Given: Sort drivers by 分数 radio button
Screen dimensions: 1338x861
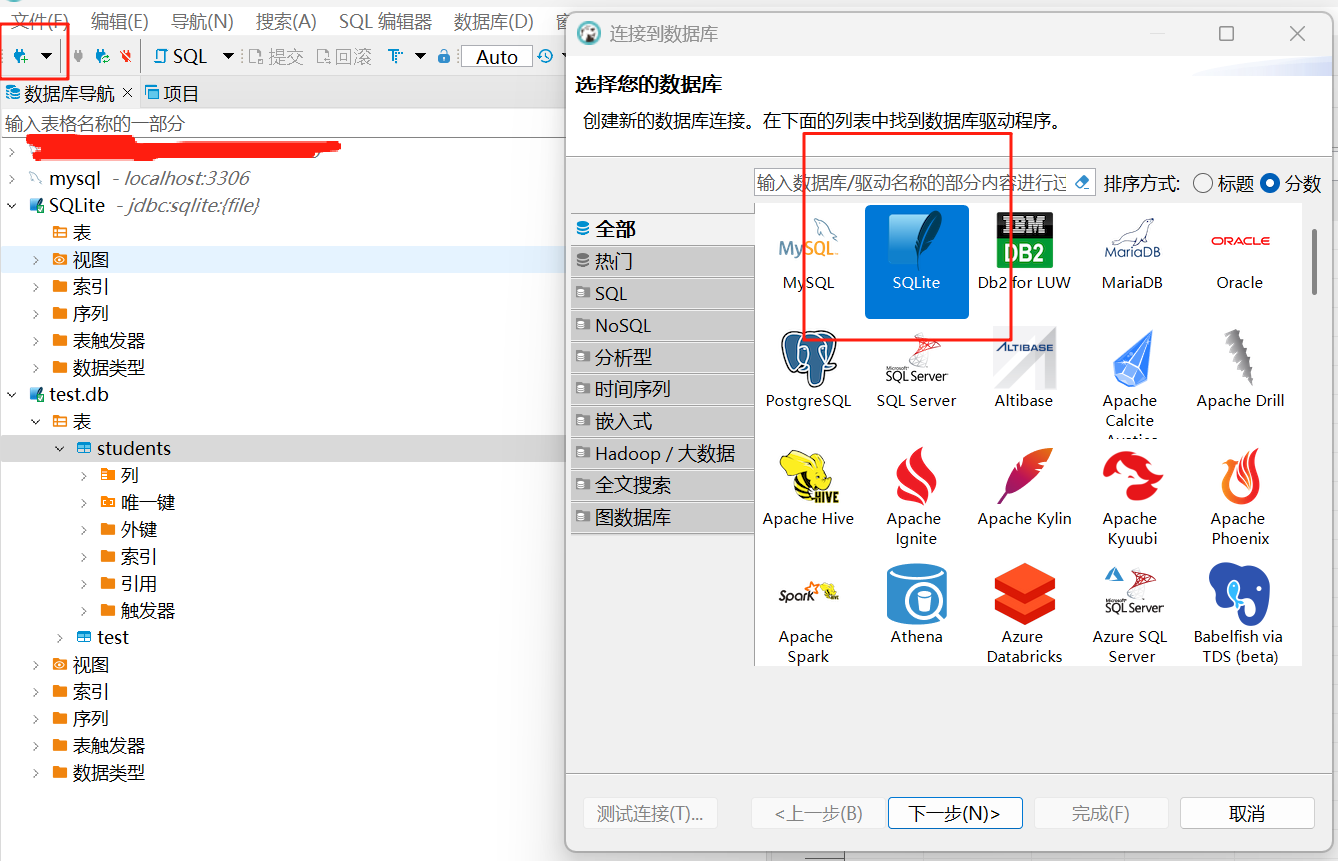Looking at the screenshot, I should pos(1270,183).
